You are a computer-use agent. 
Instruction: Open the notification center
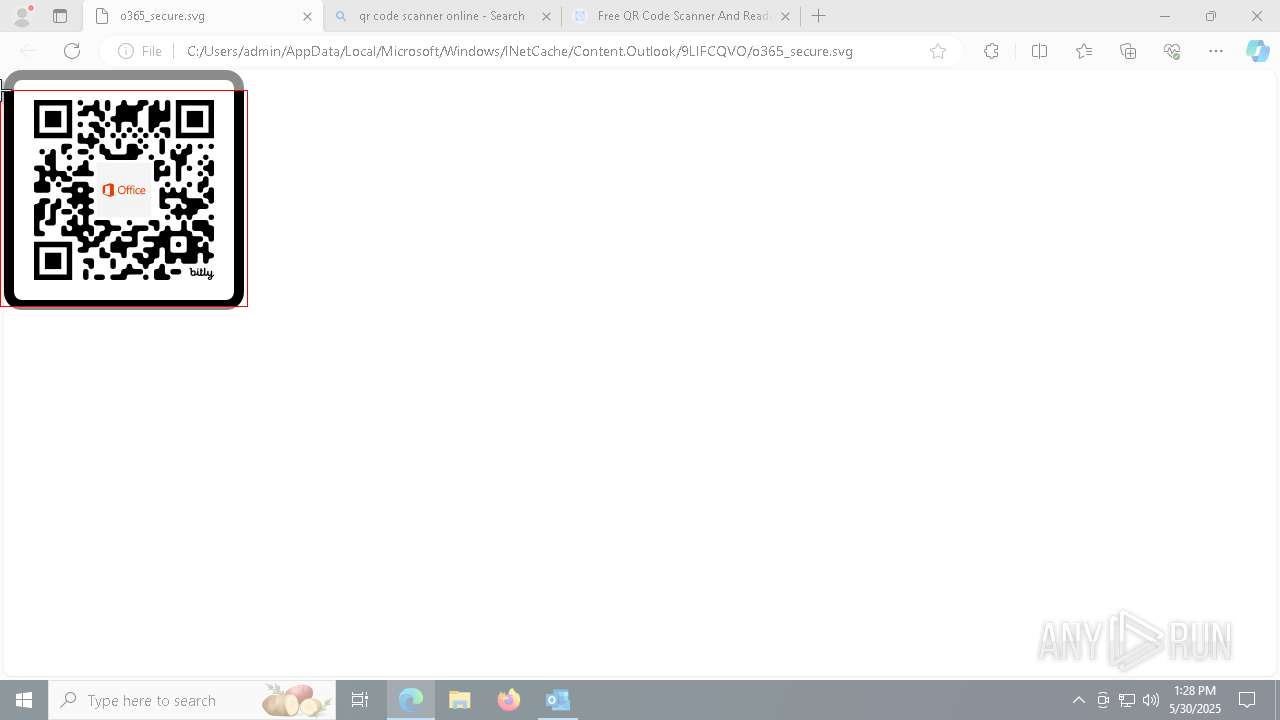point(1247,700)
